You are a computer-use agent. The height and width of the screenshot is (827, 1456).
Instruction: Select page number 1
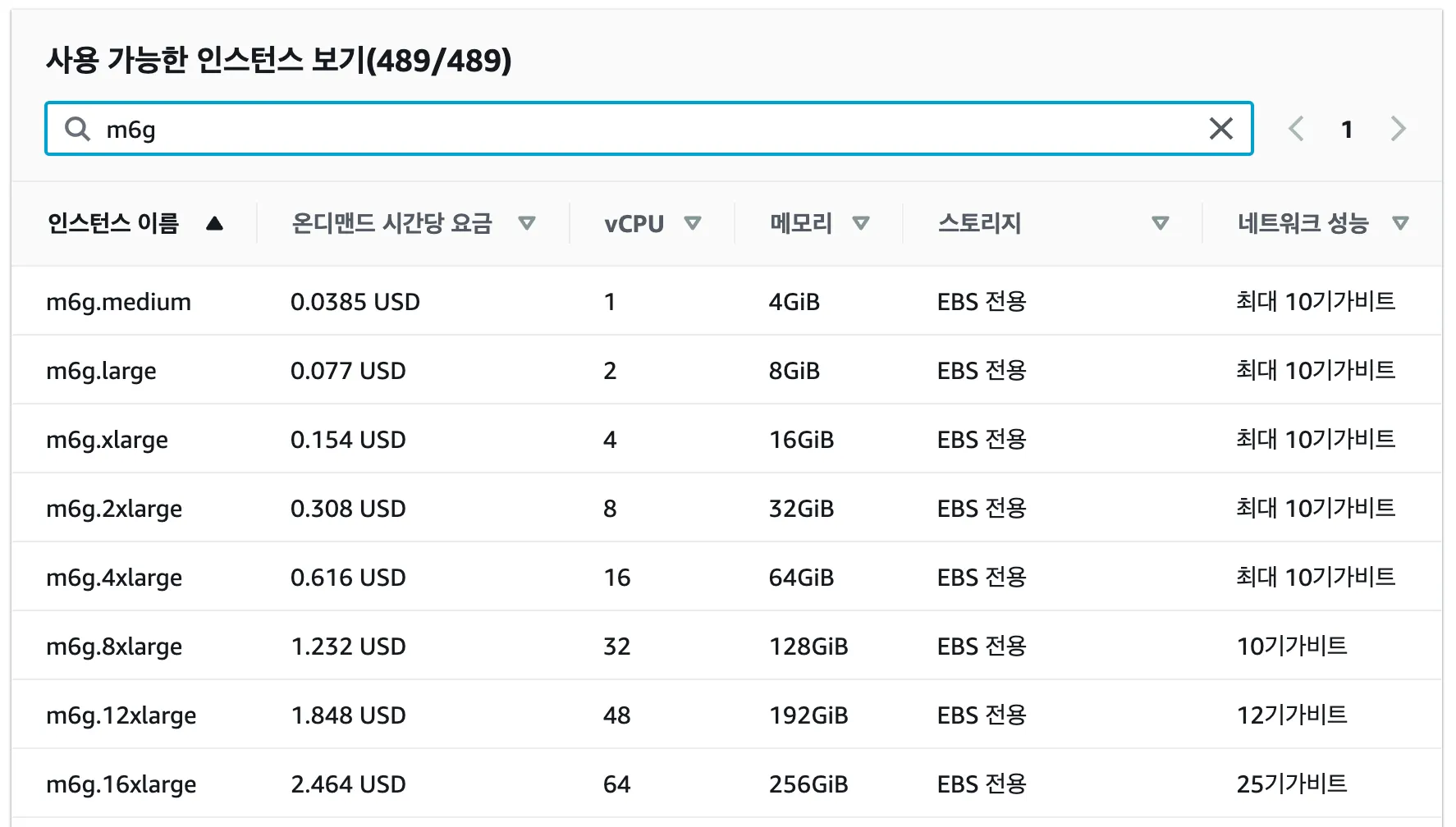click(x=1347, y=129)
